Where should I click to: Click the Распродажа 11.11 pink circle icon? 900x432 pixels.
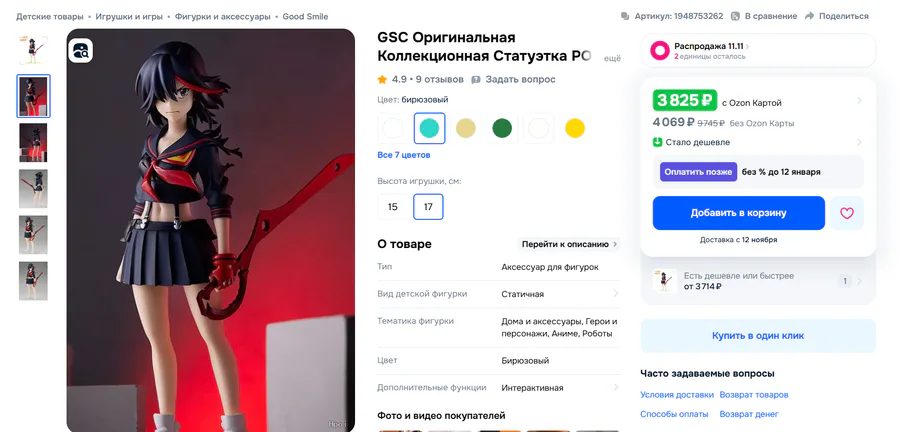click(660, 51)
